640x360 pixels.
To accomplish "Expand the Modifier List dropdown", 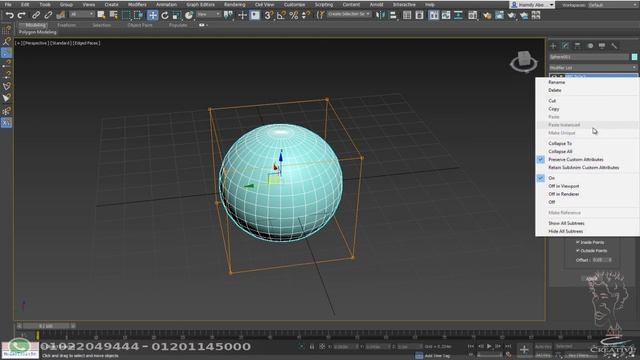I will point(593,67).
